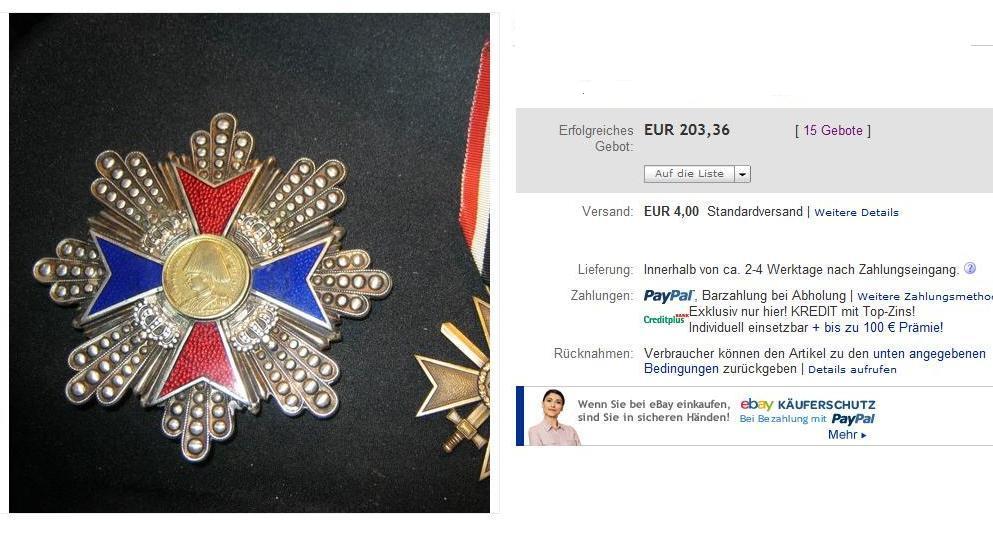Open Weitere Details for shipping
This screenshot has height=540, width=993.
(x=856, y=213)
